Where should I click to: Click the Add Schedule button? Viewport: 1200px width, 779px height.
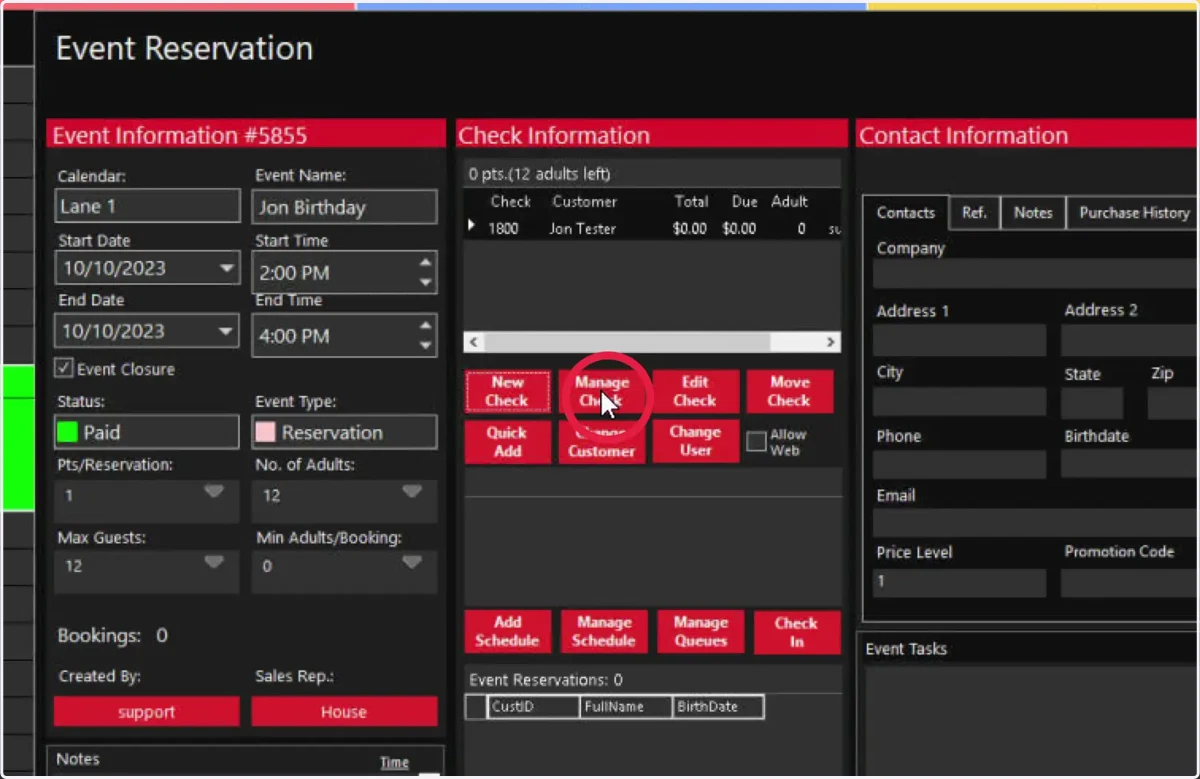(x=507, y=632)
